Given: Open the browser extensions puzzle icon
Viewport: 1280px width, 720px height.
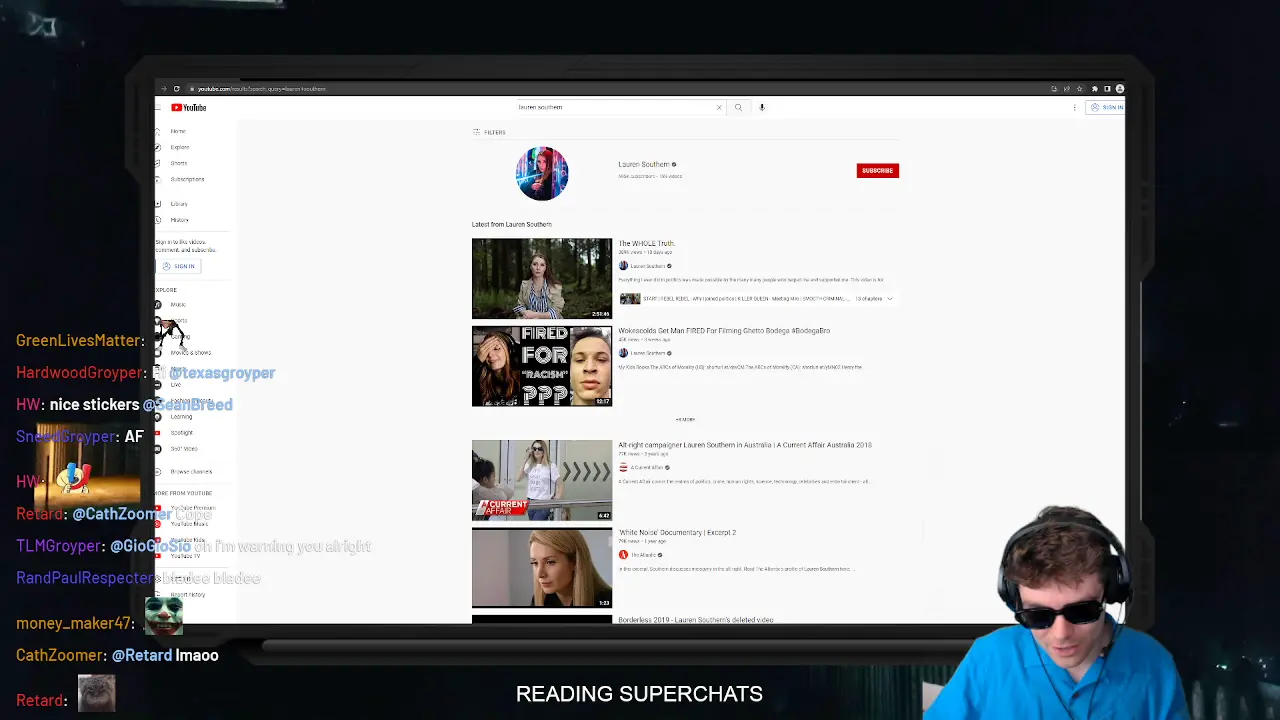Looking at the screenshot, I should click(1094, 89).
